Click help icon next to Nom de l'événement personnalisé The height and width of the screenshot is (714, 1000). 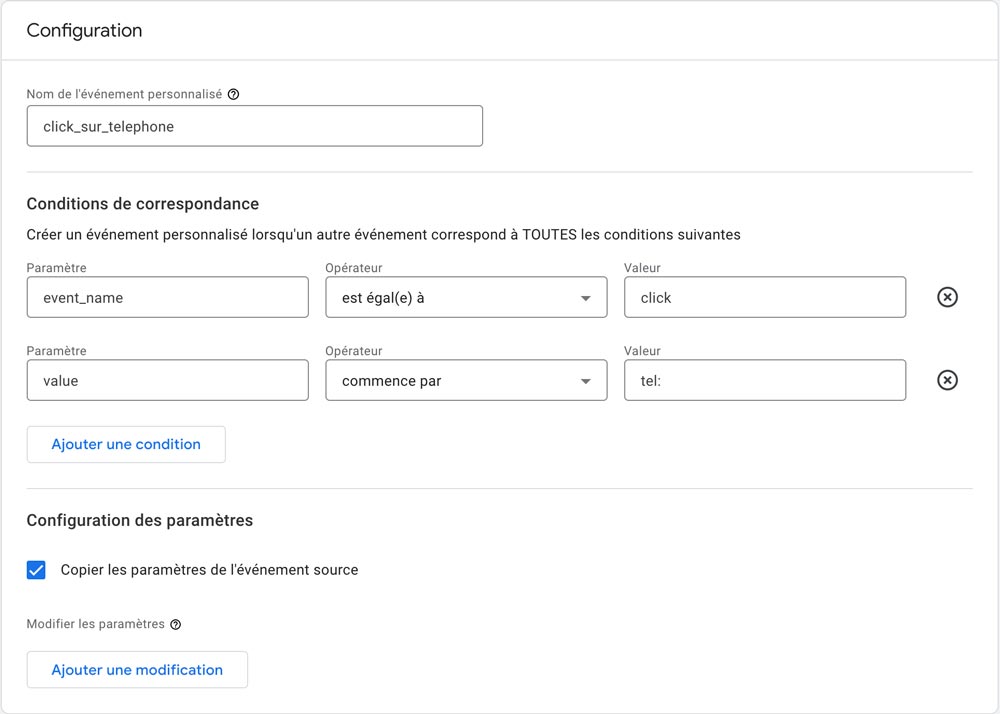click(233, 94)
